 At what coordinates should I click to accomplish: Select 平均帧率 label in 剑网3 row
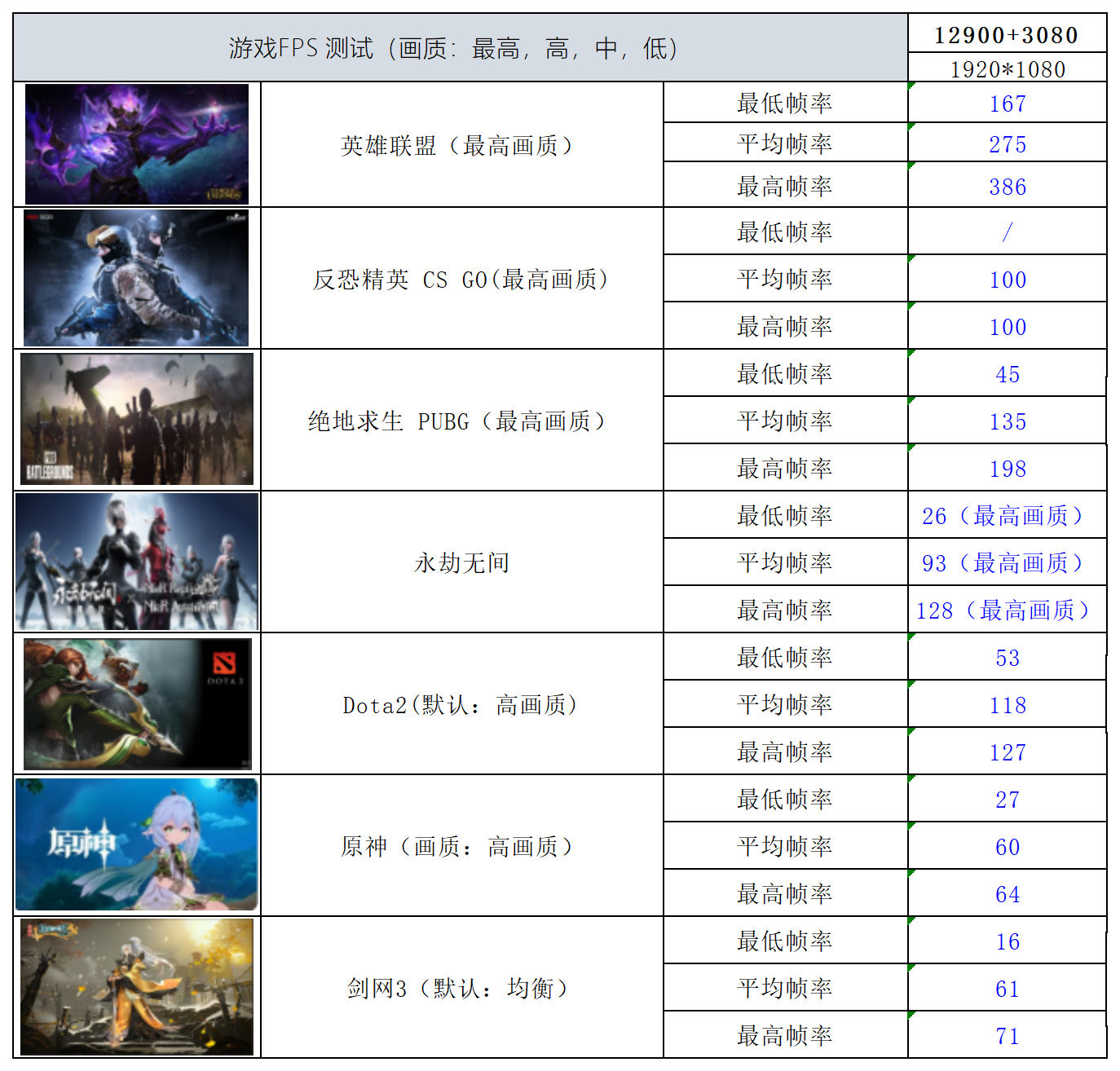(x=786, y=988)
